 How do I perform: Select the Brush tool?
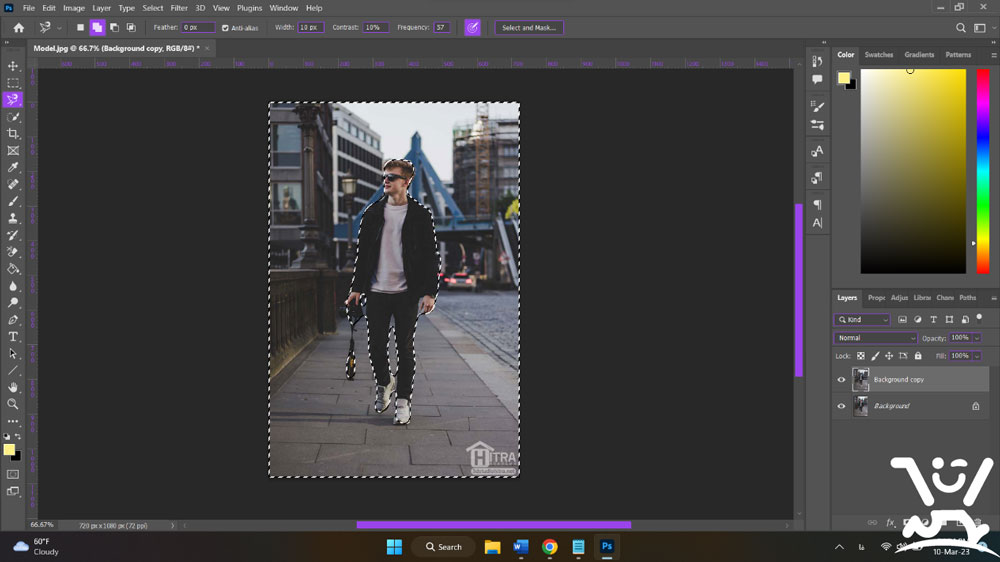pos(13,201)
